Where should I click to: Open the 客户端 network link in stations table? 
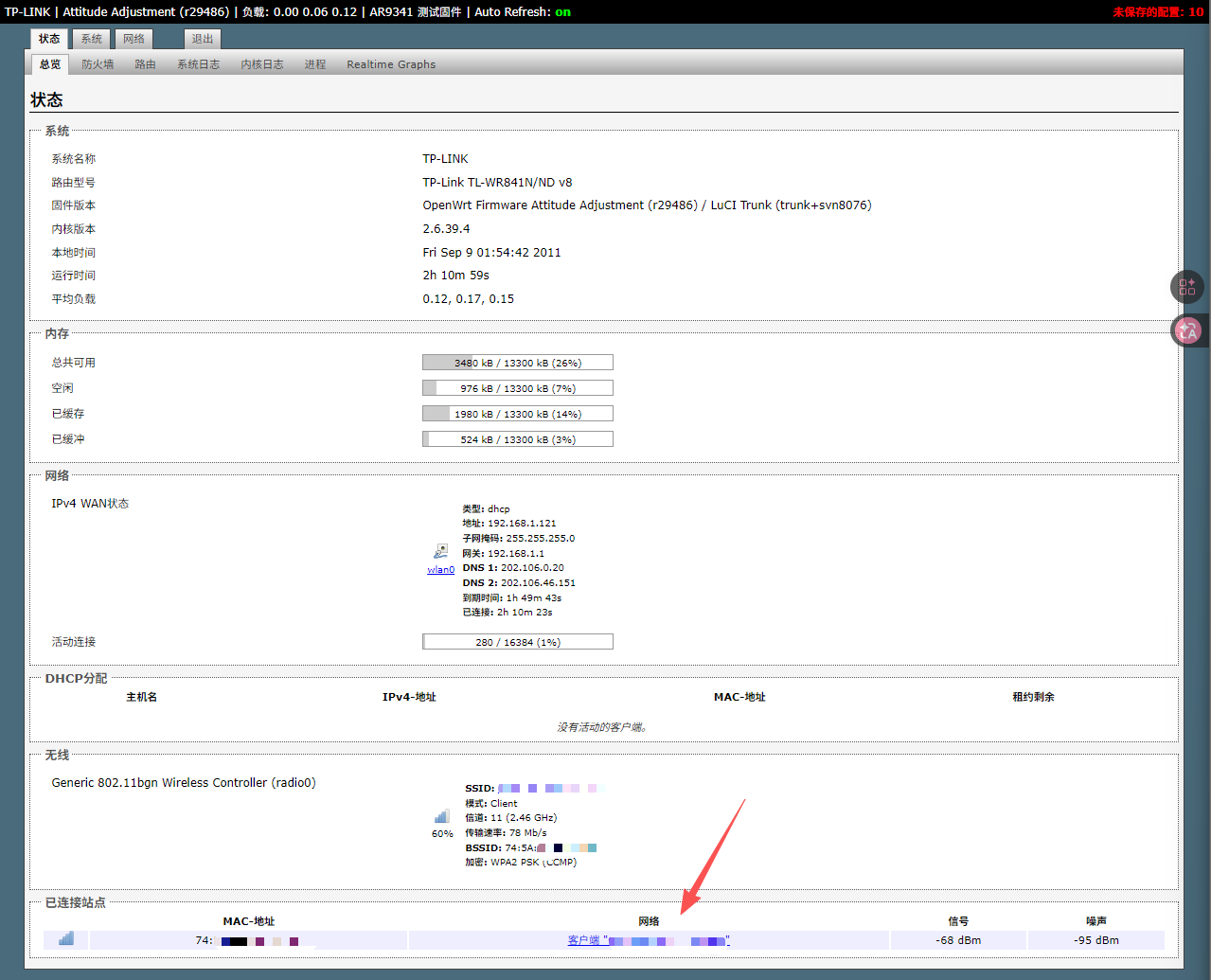click(649, 940)
